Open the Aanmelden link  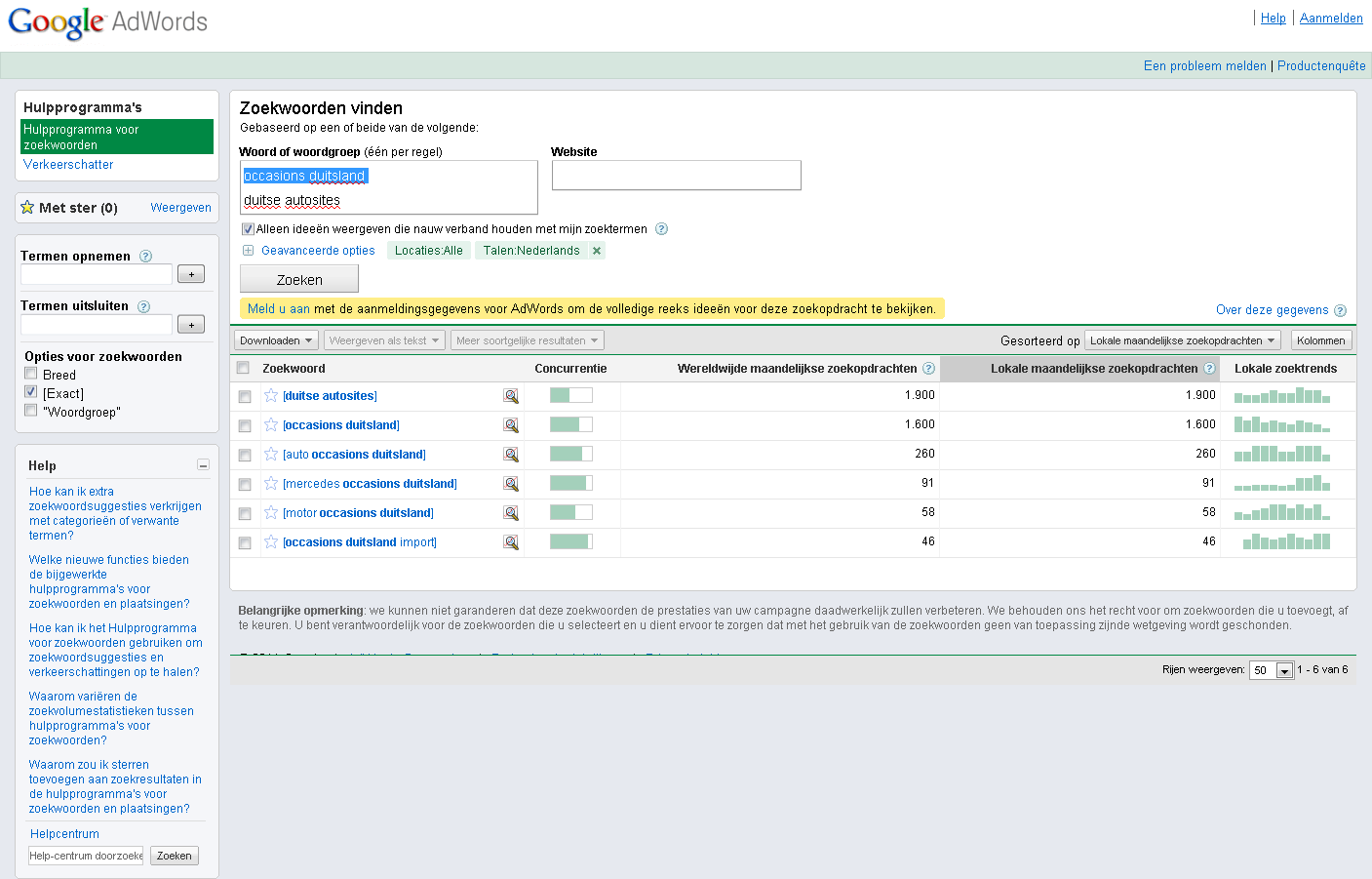(x=1331, y=18)
